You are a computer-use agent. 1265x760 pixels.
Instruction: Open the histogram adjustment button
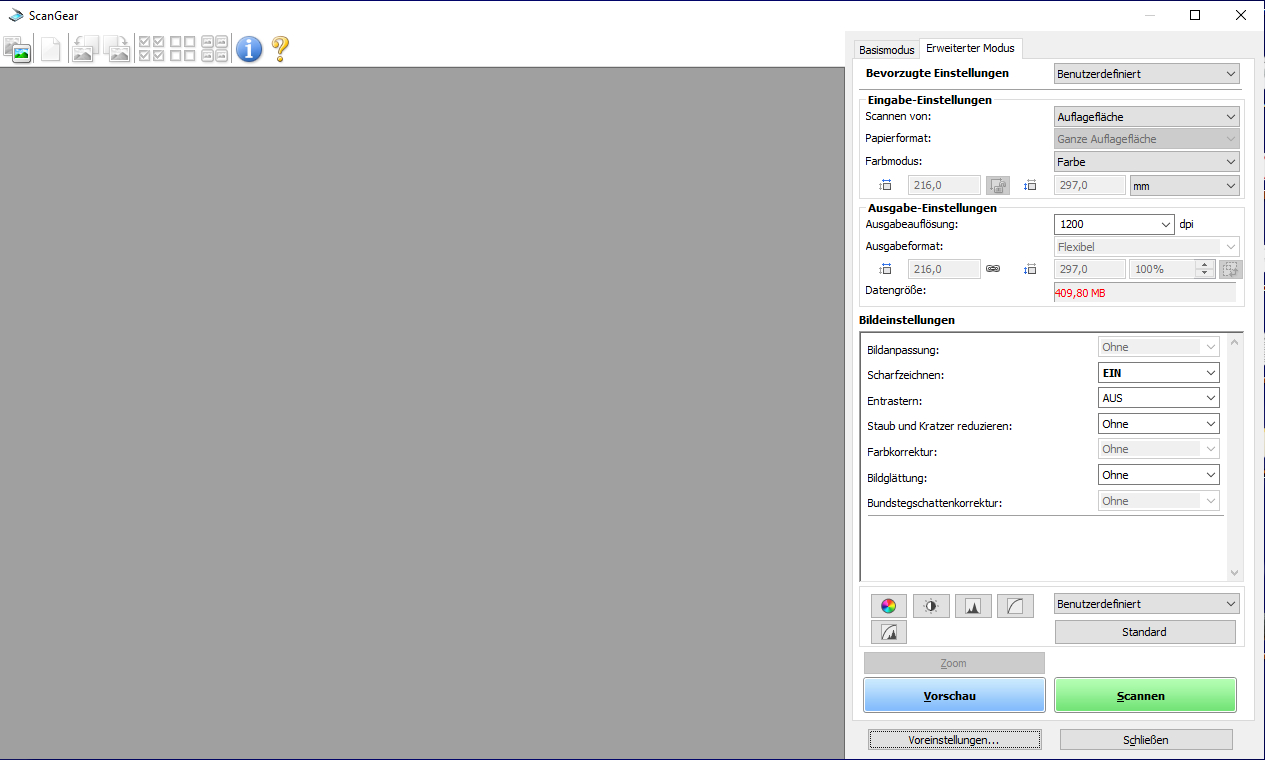pyautogui.click(x=973, y=605)
